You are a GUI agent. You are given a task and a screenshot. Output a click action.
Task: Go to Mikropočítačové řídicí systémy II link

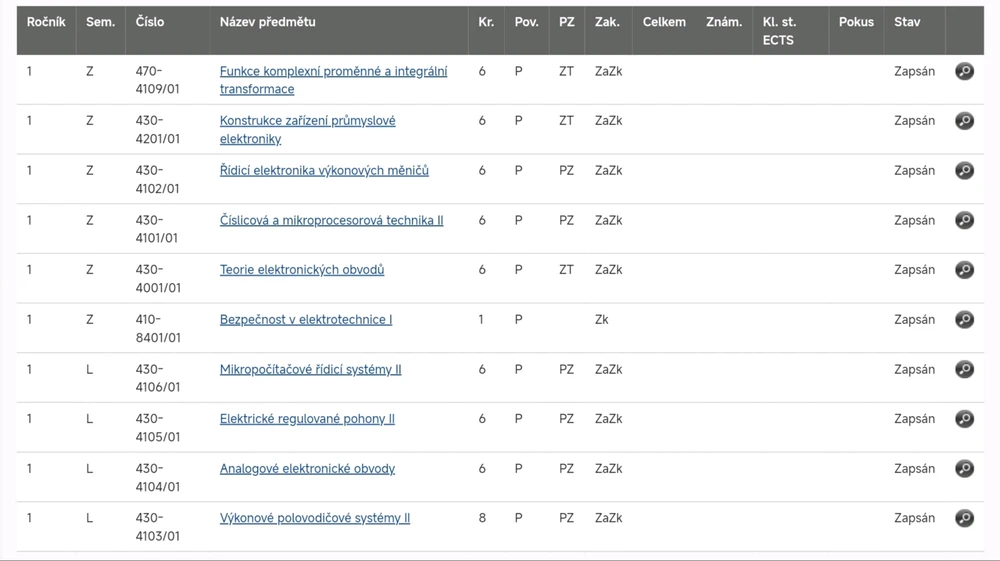tap(310, 369)
